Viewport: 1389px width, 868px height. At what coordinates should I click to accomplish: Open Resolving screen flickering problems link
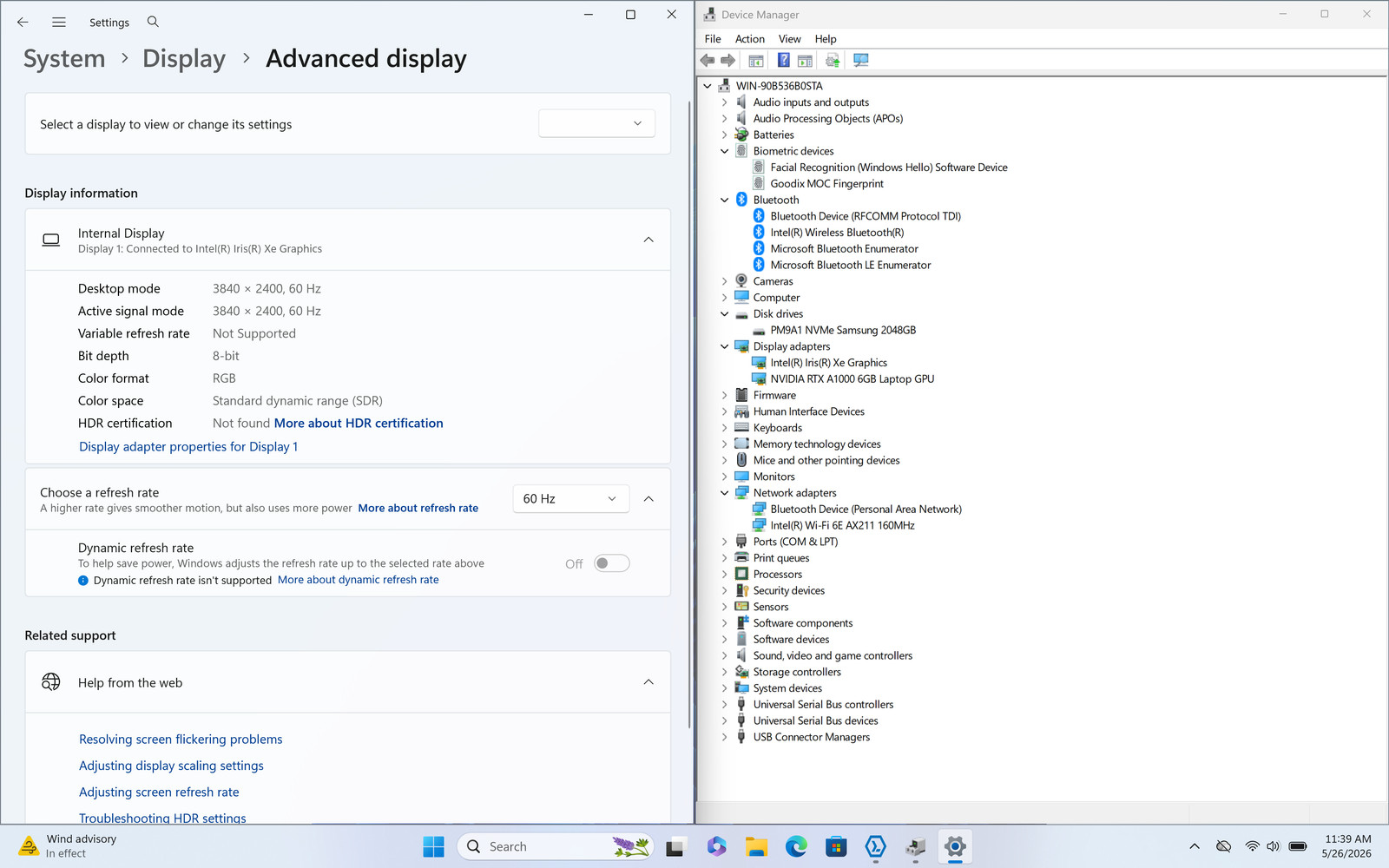pyautogui.click(x=181, y=740)
